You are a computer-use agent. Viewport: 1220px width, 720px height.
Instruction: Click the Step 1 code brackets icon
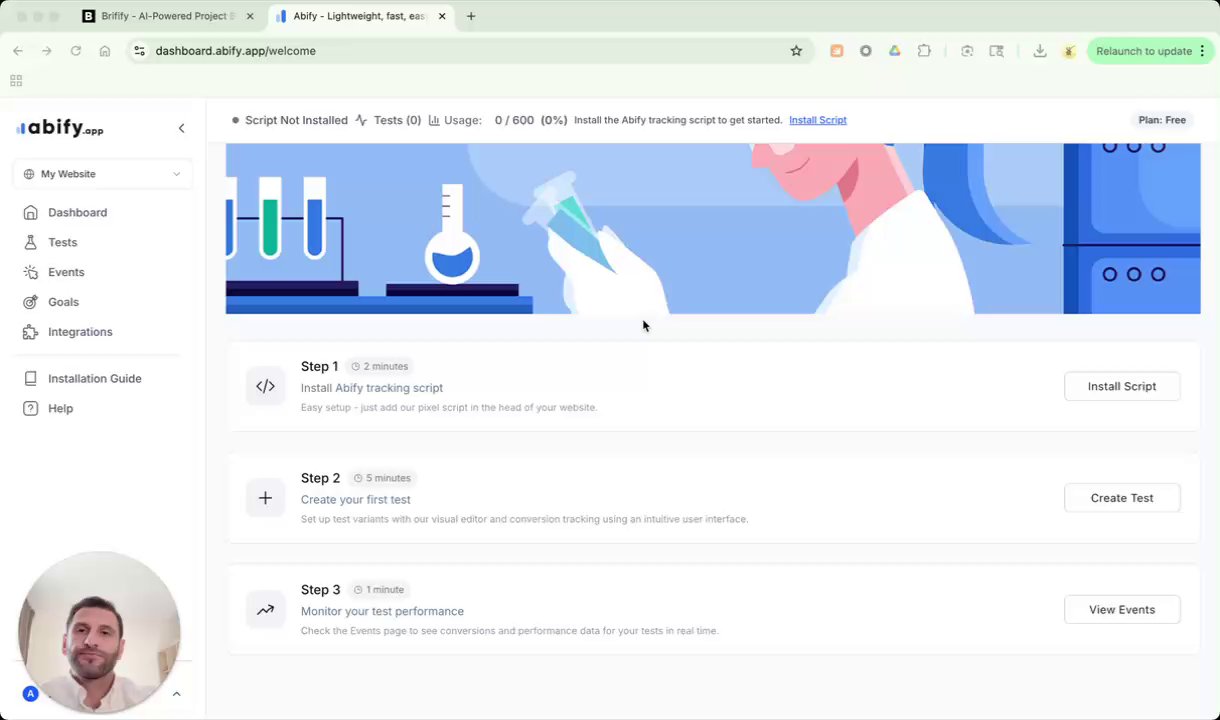(x=265, y=387)
